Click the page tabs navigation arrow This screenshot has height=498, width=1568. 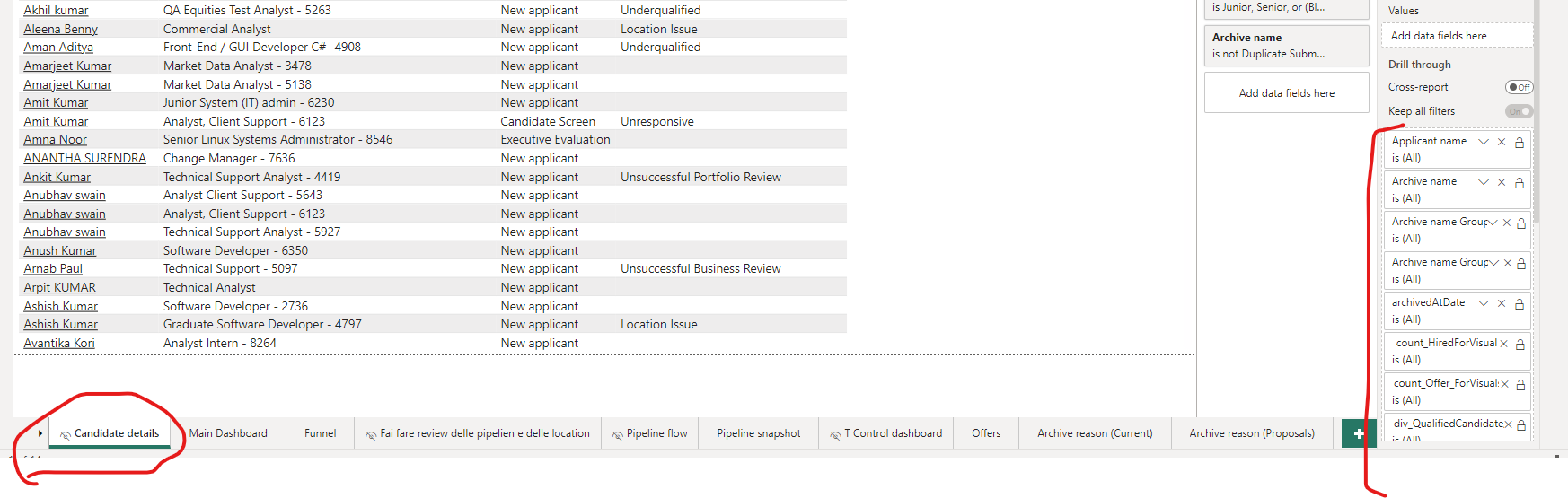(40, 433)
